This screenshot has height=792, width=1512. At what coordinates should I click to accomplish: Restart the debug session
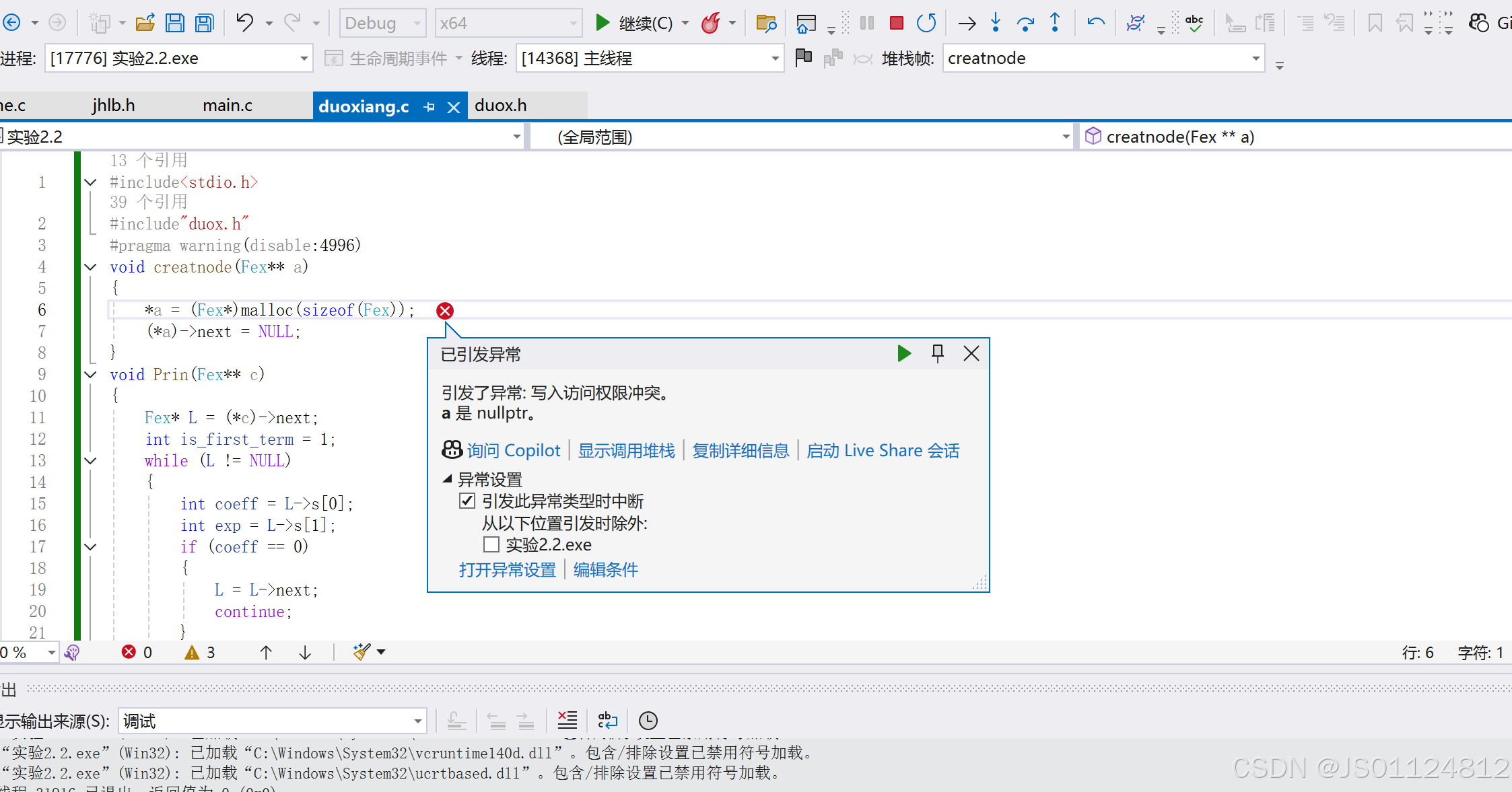pos(926,23)
